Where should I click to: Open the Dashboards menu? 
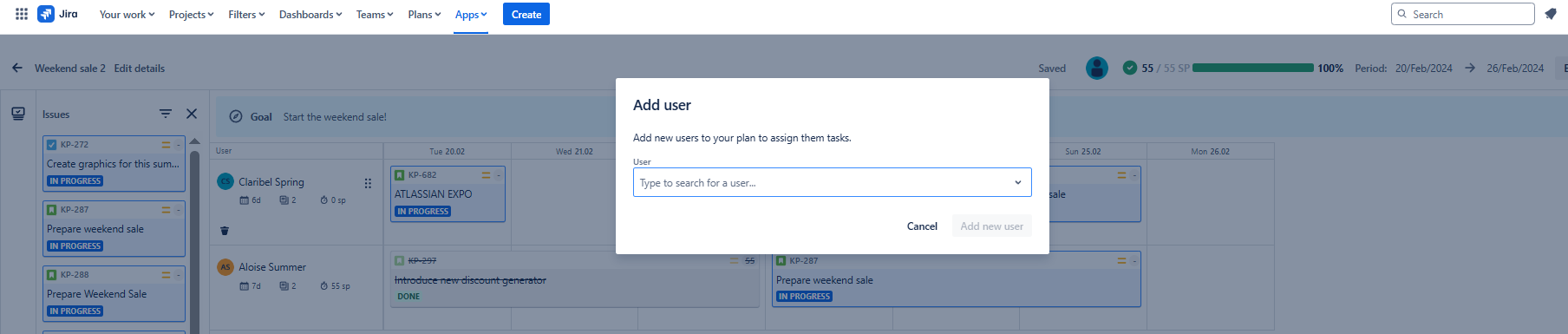pos(310,15)
